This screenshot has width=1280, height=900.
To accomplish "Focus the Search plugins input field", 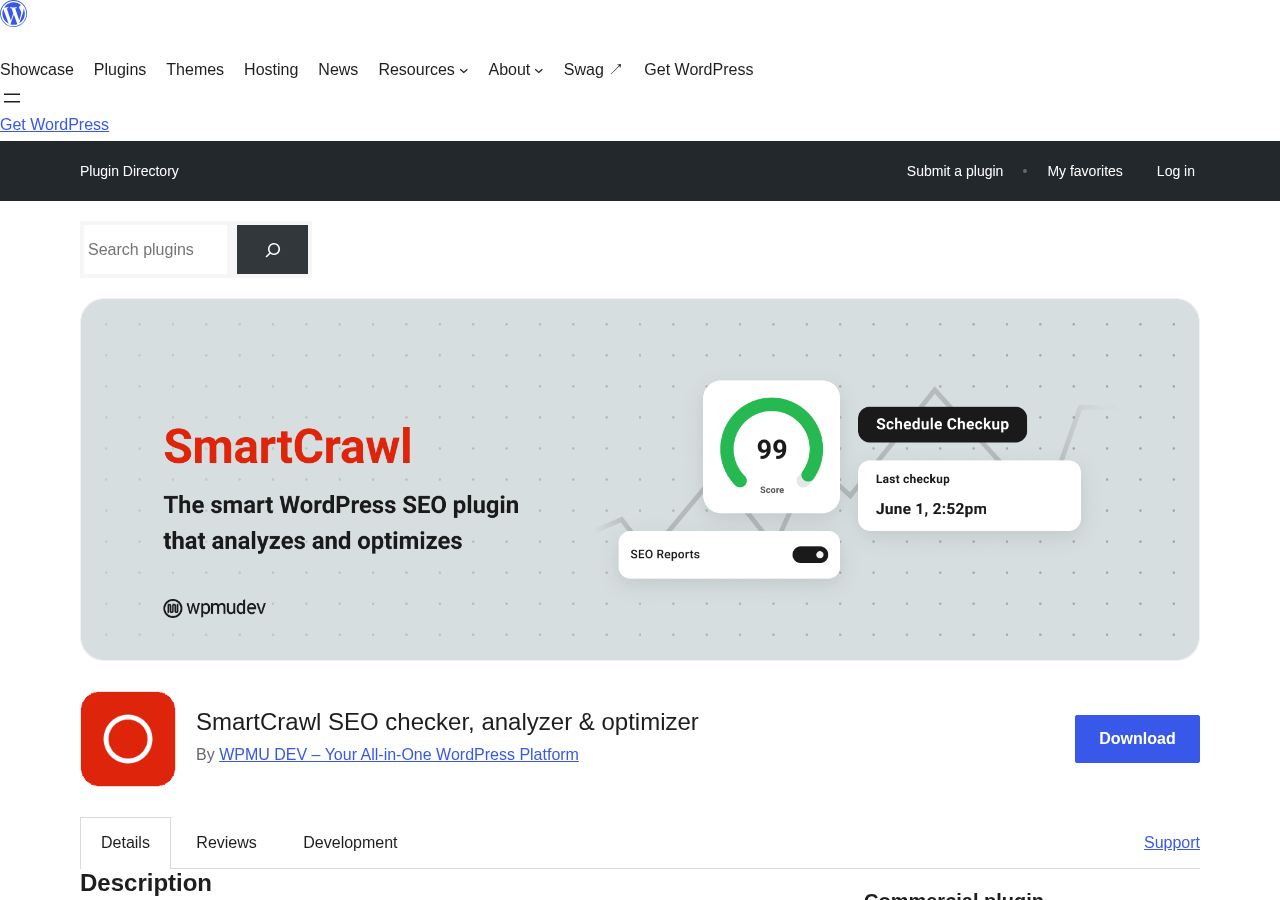I will (156, 250).
